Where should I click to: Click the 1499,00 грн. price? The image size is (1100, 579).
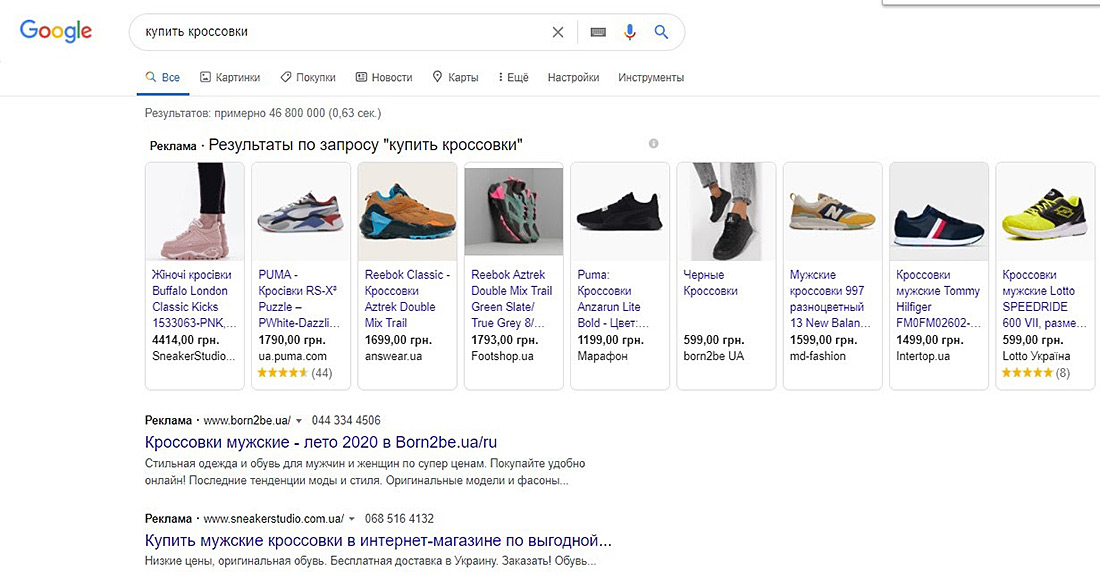coord(930,340)
